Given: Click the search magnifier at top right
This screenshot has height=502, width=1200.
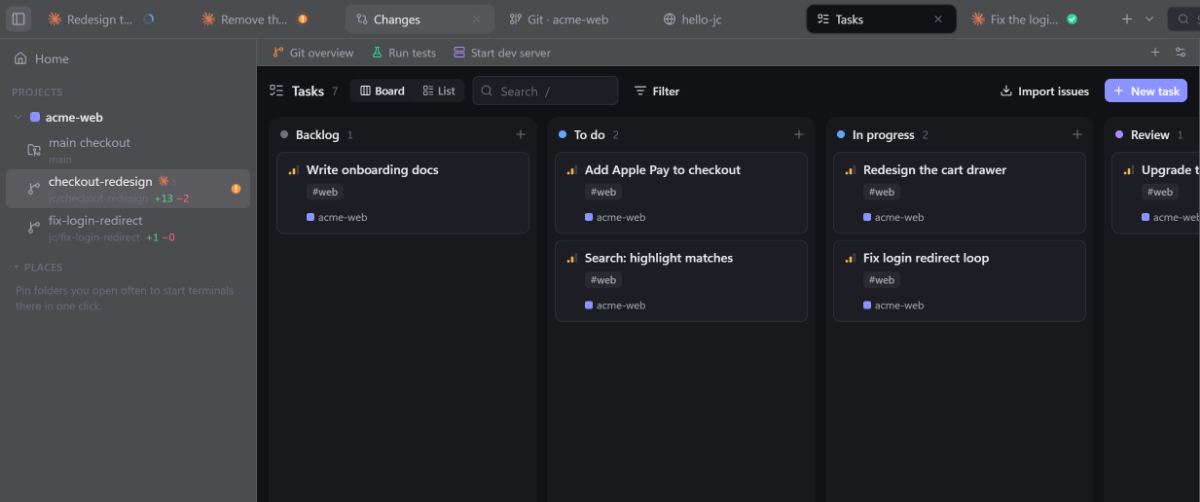Looking at the screenshot, I should (1184, 19).
